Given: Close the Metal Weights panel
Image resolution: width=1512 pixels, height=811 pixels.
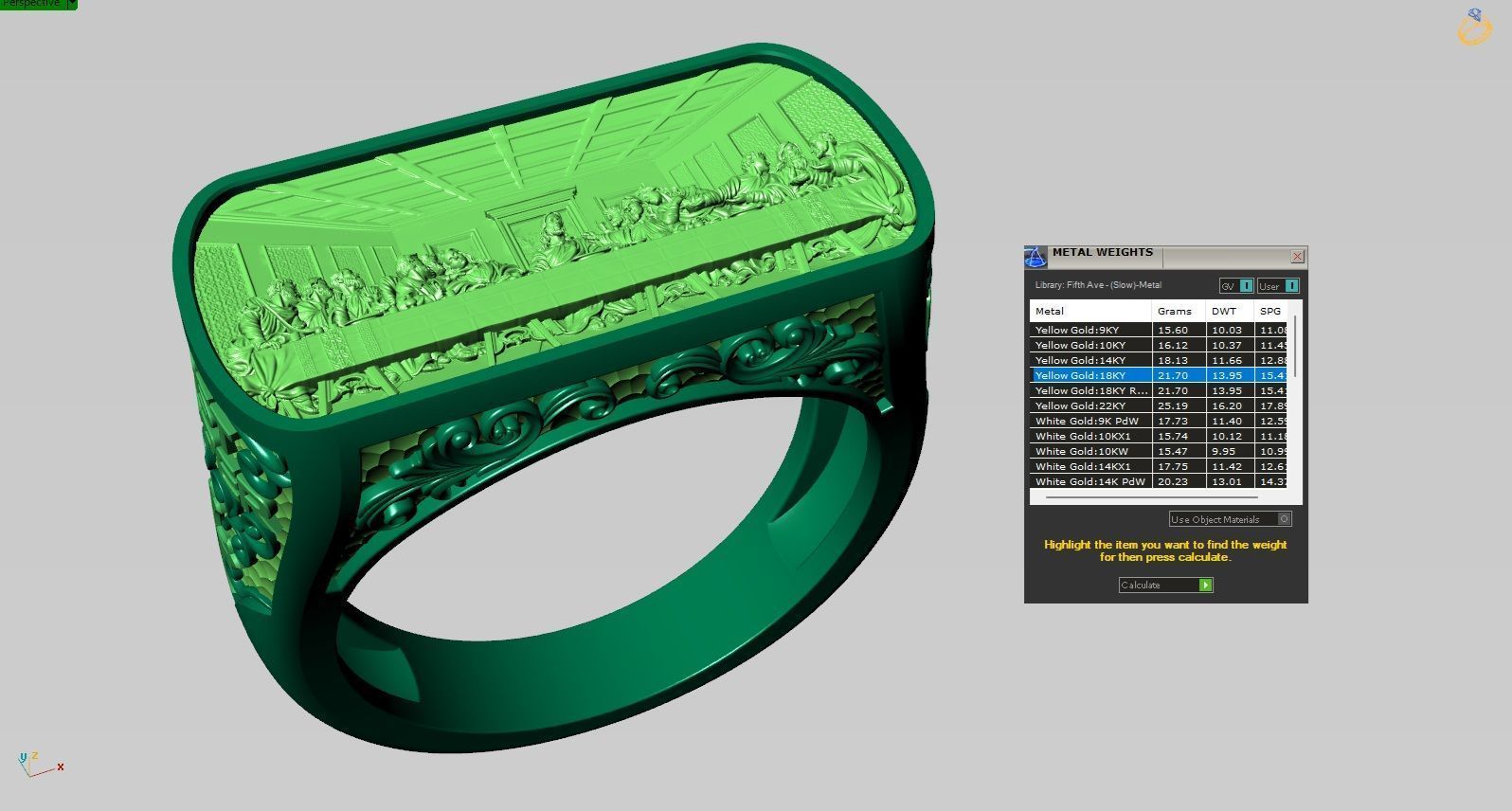Looking at the screenshot, I should click(1298, 256).
